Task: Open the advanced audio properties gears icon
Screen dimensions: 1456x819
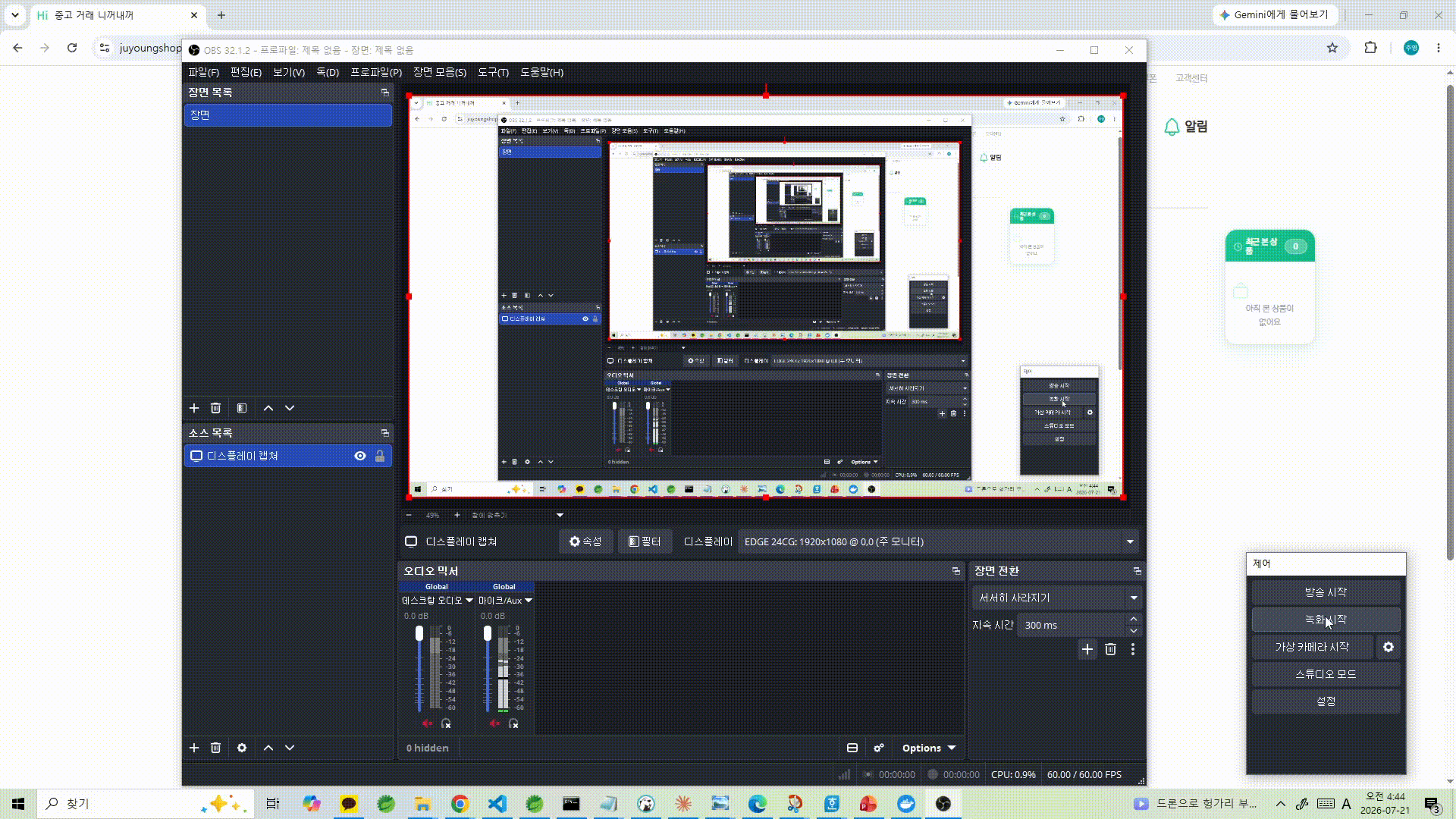Action: click(879, 748)
